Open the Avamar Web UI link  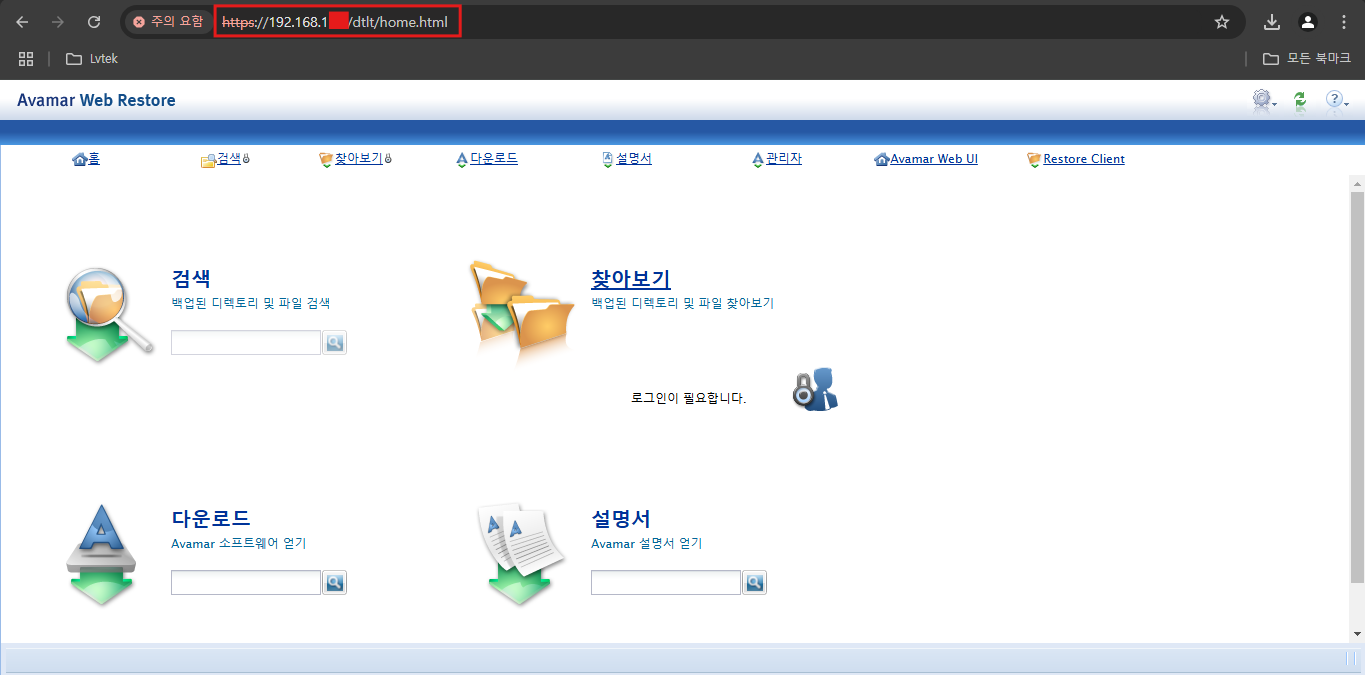[934, 159]
